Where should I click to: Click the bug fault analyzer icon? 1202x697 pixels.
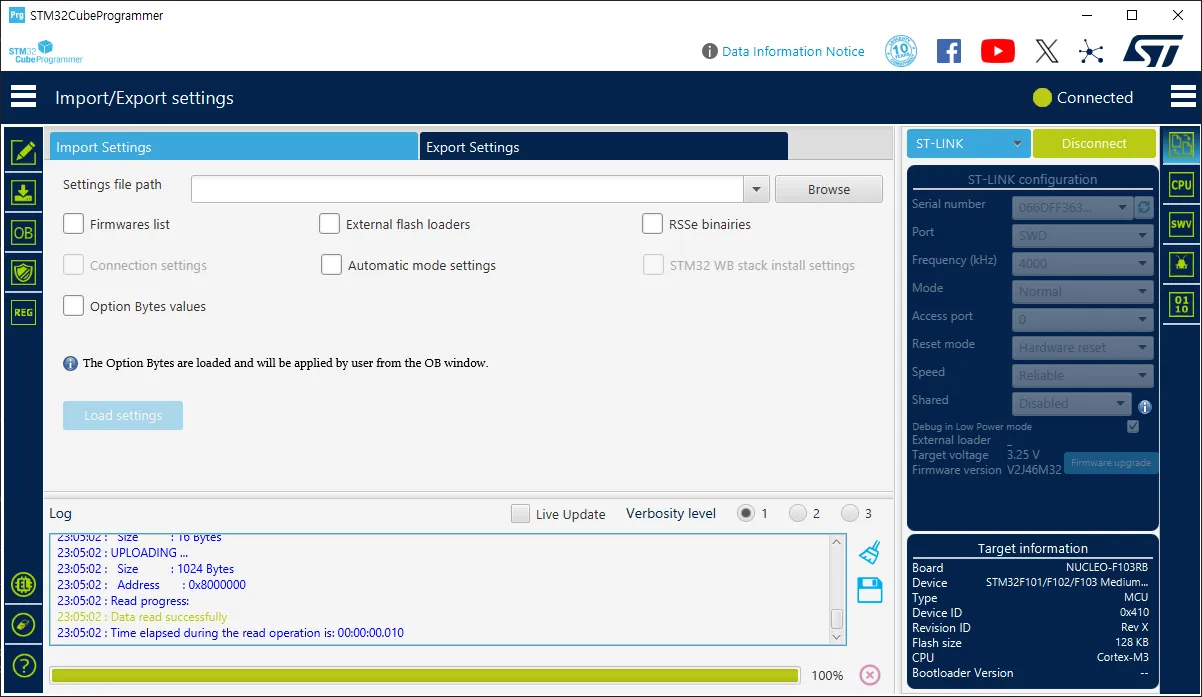1182,264
